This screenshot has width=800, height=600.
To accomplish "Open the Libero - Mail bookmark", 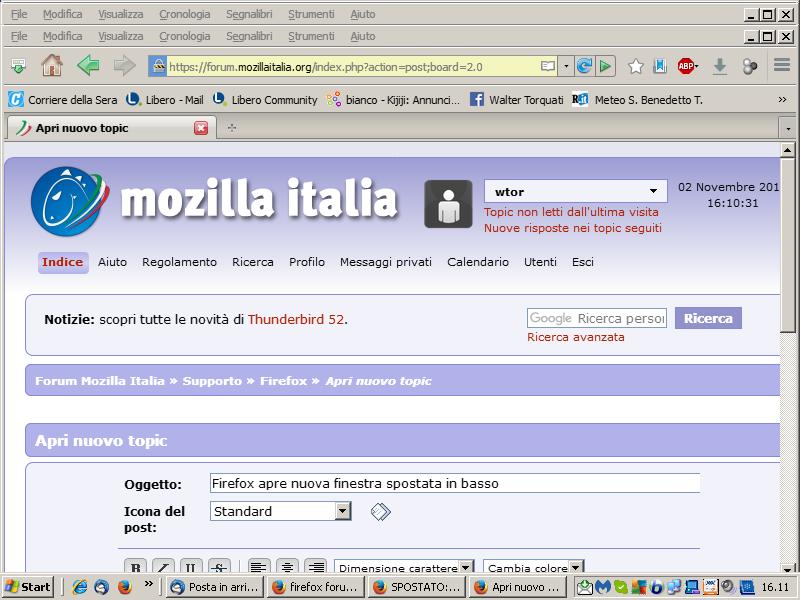I will coord(165,100).
